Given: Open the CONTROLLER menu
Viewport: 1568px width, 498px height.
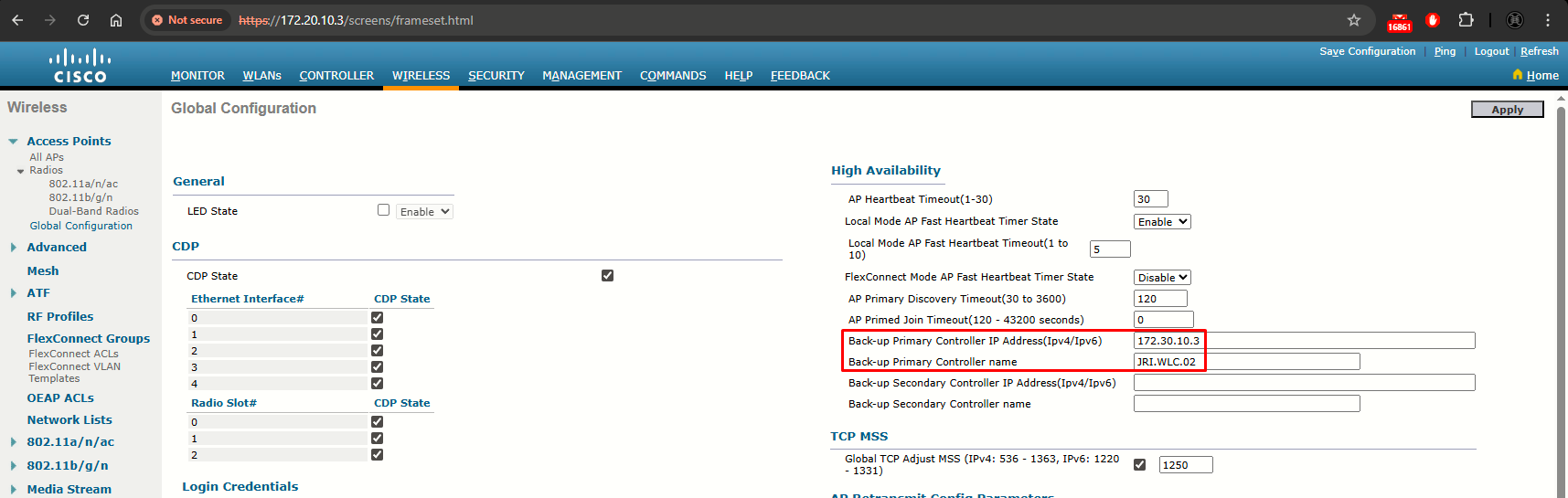Looking at the screenshot, I should 336,76.
